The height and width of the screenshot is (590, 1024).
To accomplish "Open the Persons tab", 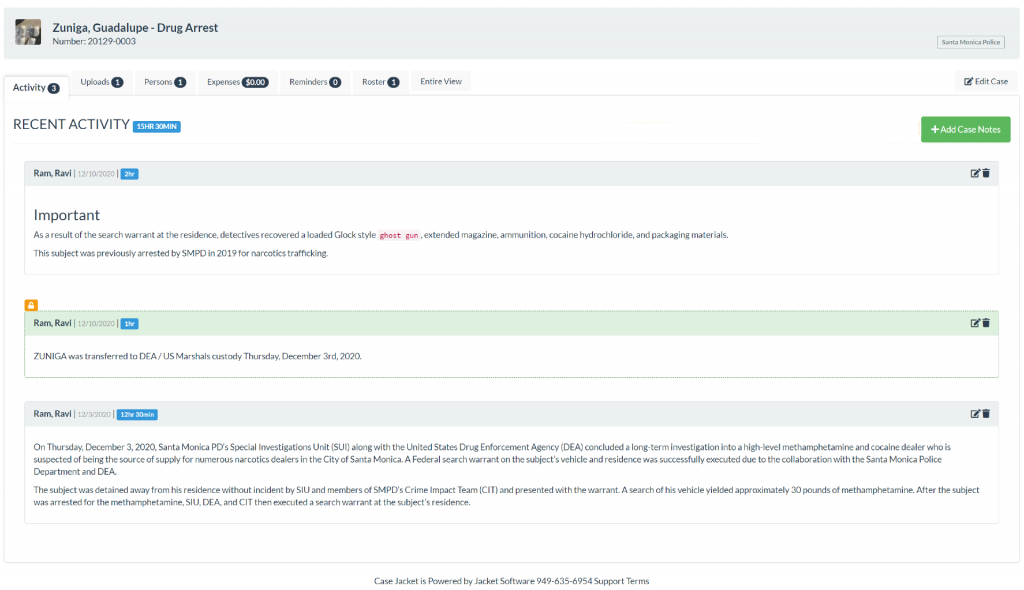I will (x=165, y=82).
